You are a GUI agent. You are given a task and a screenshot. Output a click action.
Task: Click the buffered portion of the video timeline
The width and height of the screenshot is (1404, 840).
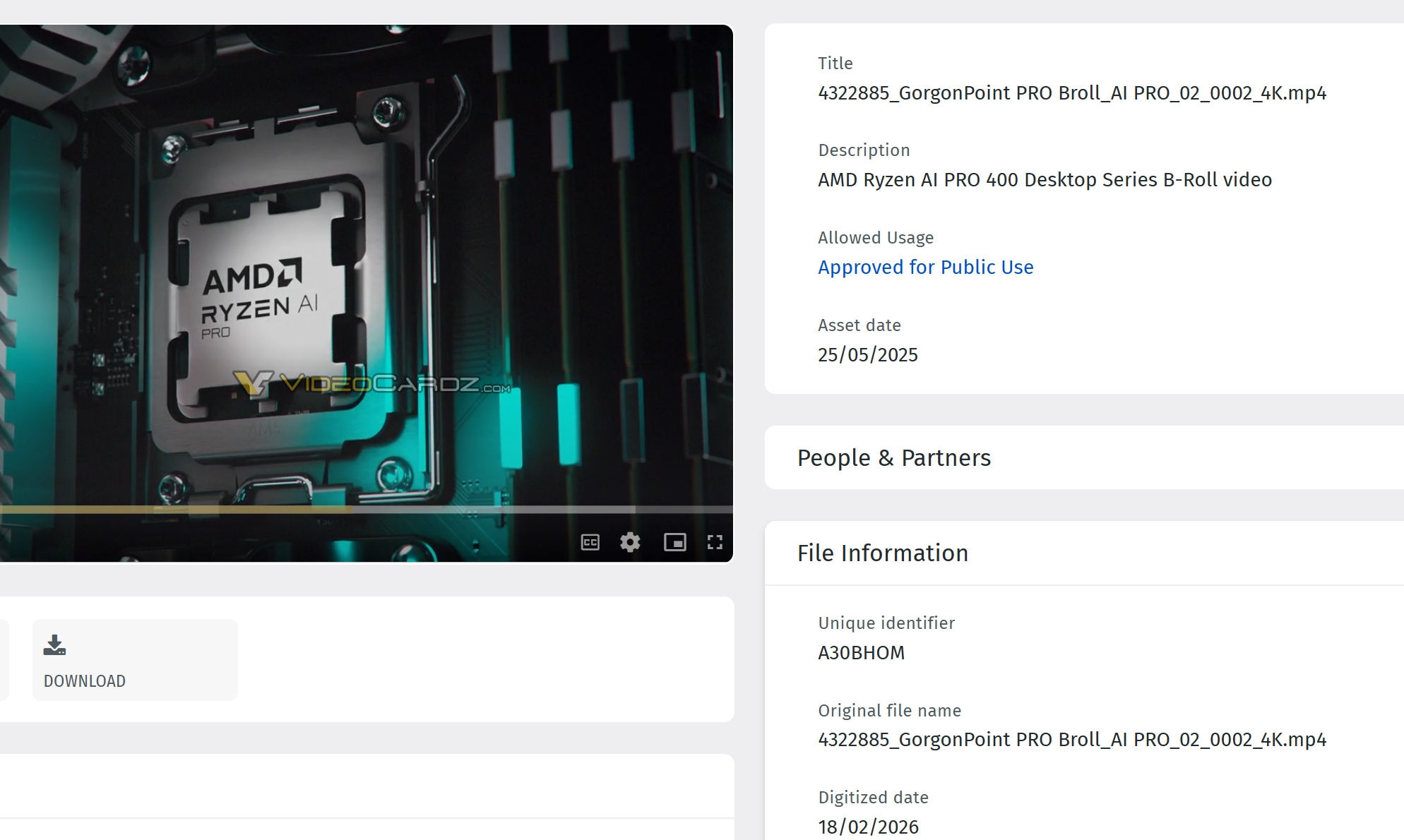494,509
